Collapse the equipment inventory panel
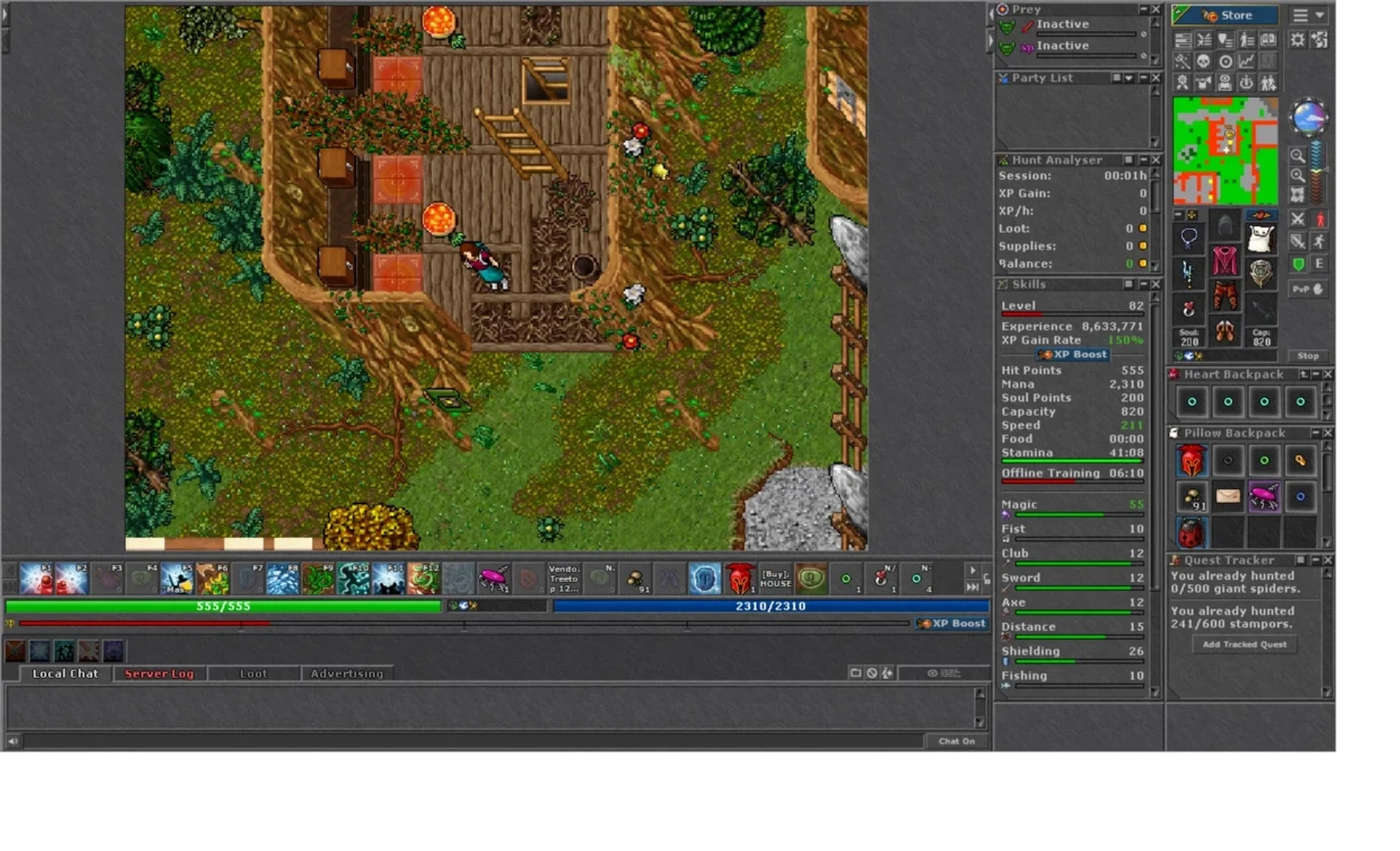Image resolution: width=1400 pixels, height=851 pixels. (1179, 215)
